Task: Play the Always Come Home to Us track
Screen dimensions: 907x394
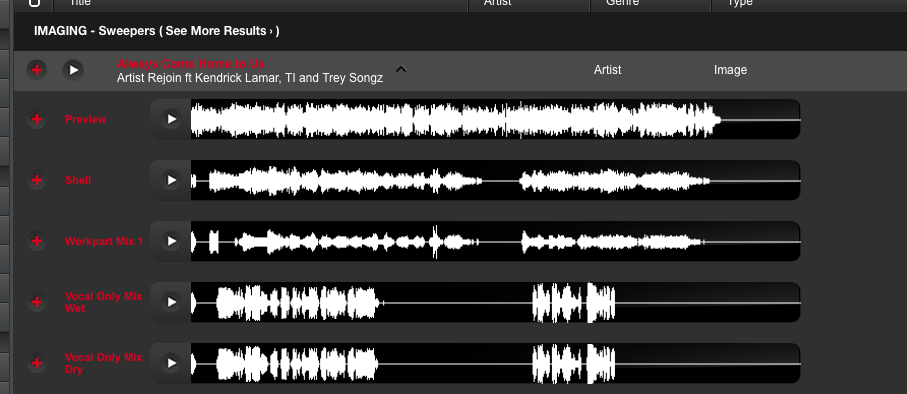Action: tap(73, 70)
